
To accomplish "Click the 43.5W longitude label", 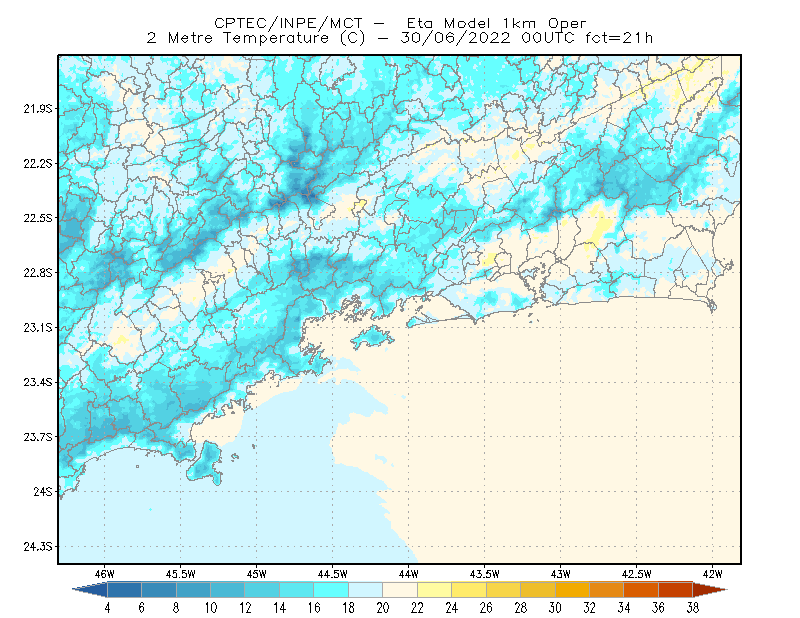I will (484, 574).
